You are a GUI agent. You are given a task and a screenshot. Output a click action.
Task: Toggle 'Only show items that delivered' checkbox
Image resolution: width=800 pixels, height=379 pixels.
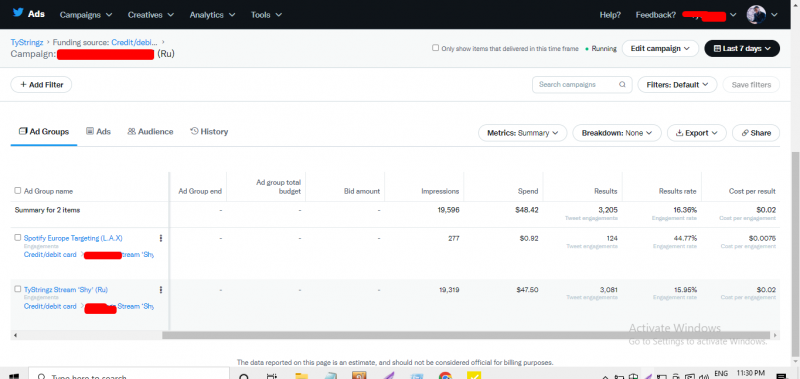435,48
